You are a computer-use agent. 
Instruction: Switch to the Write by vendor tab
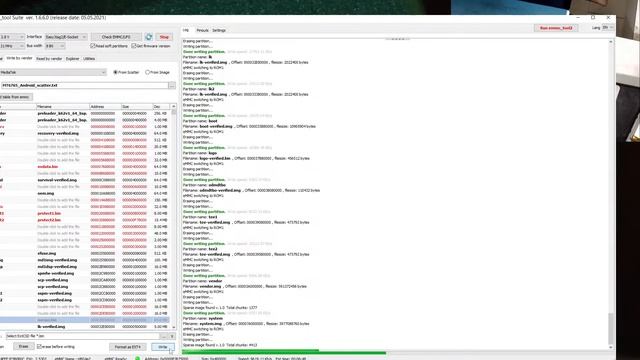19,58
